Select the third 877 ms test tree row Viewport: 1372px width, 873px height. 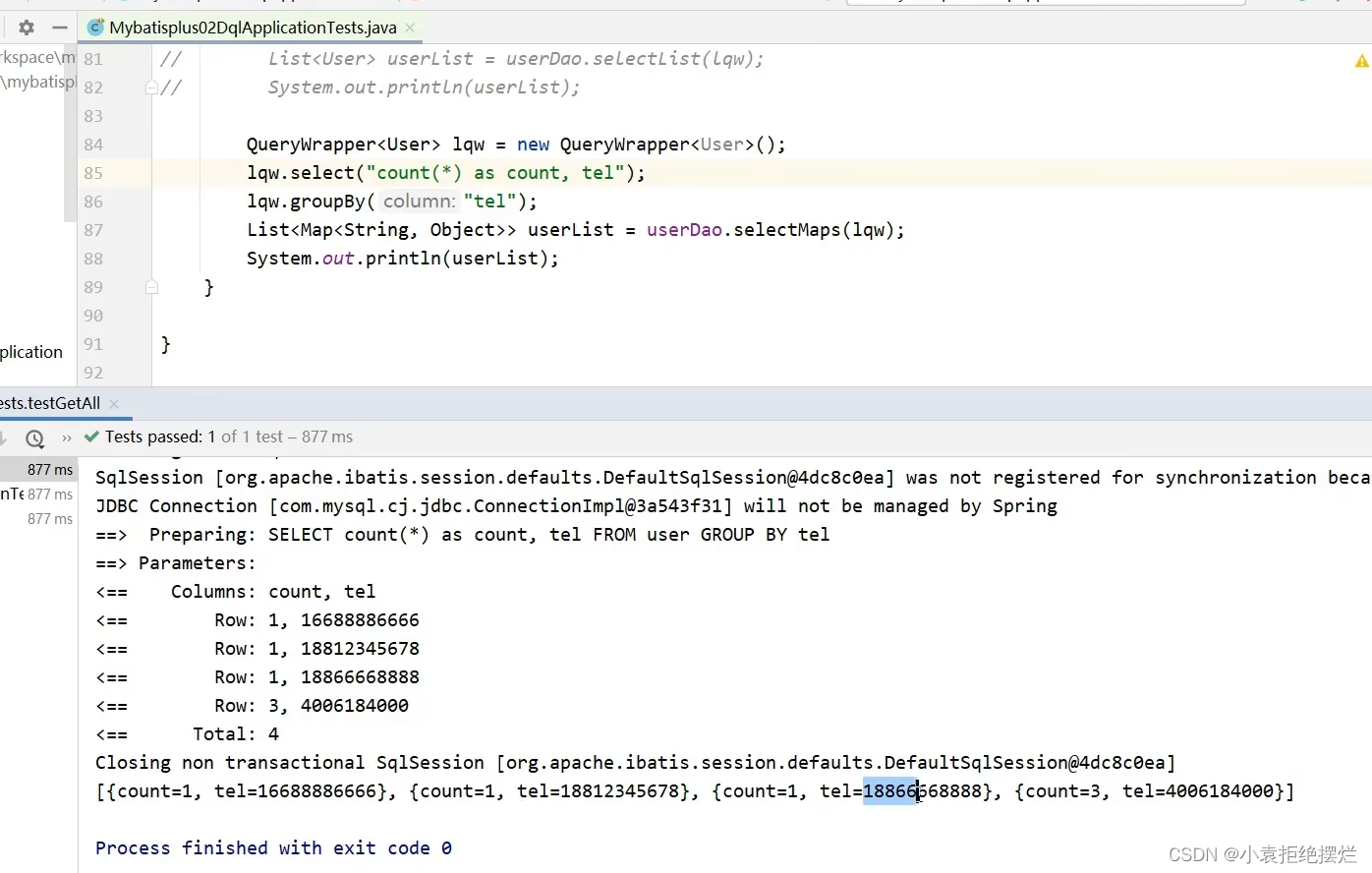tap(38, 519)
